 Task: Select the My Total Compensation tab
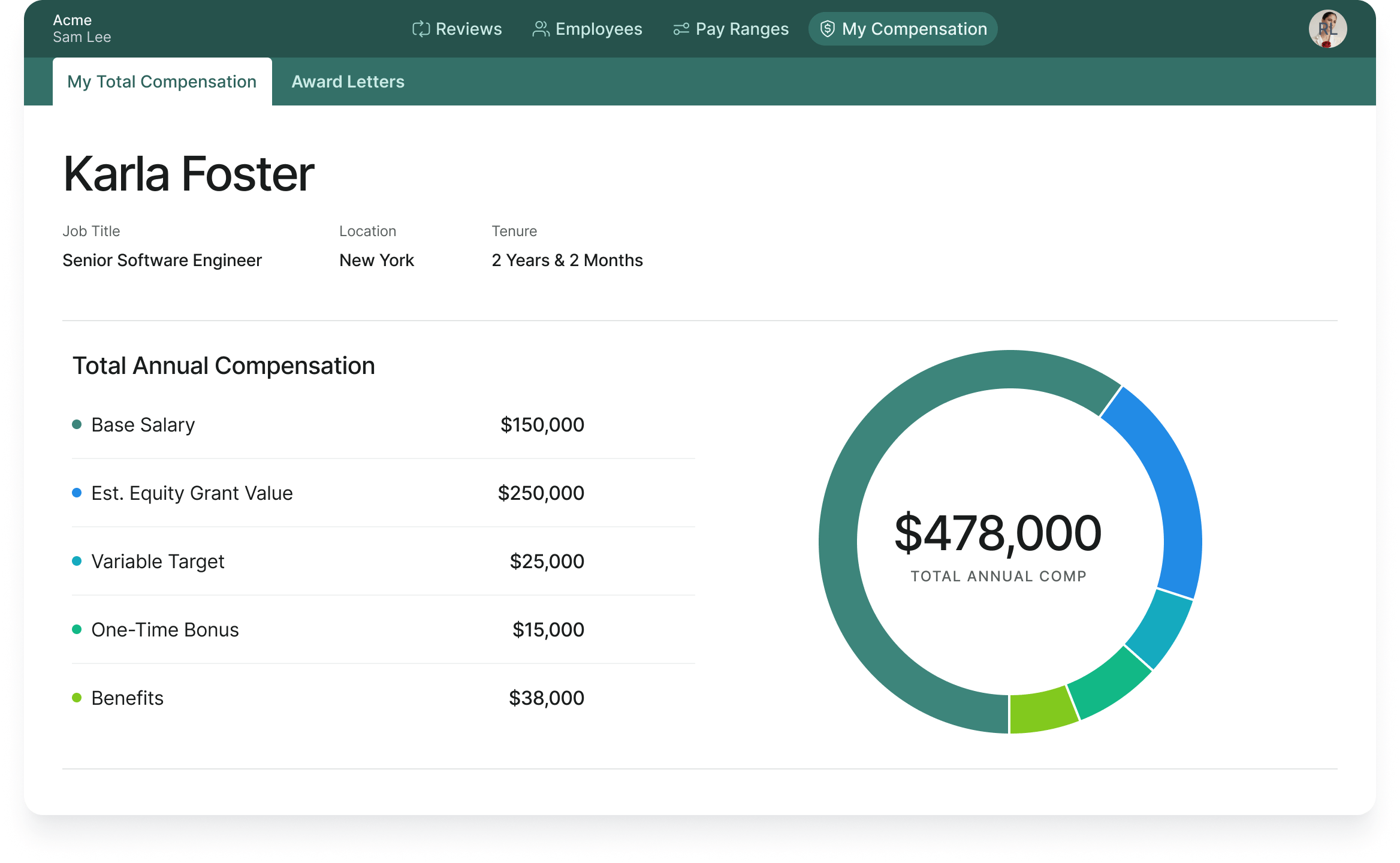coord(161,81)
